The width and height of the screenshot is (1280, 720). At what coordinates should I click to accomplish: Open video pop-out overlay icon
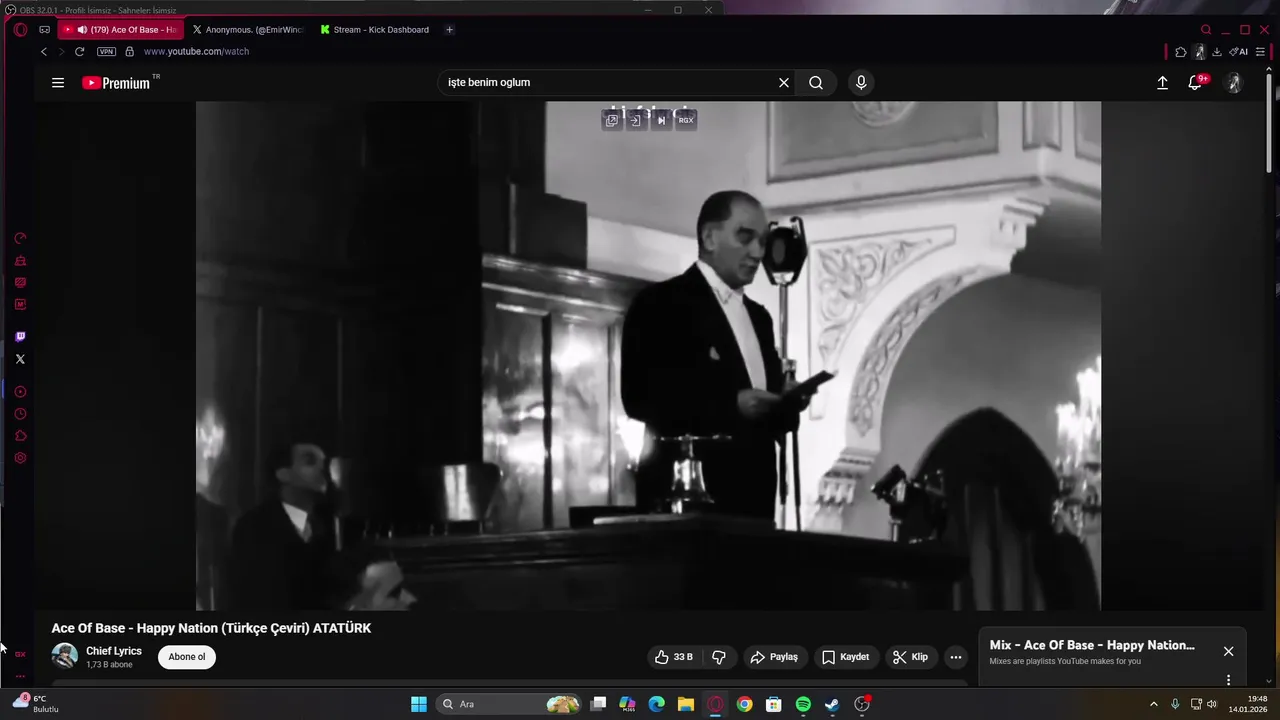(x=612, y=120)
